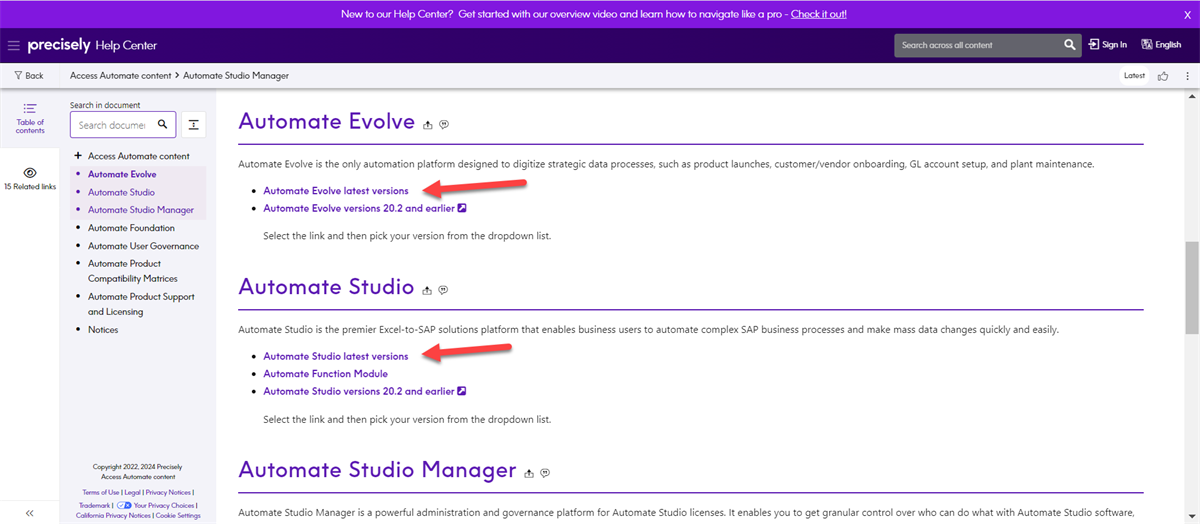The image size is (1200, 524).
Task: Click the Back filter button
Action: click(29, 76)
